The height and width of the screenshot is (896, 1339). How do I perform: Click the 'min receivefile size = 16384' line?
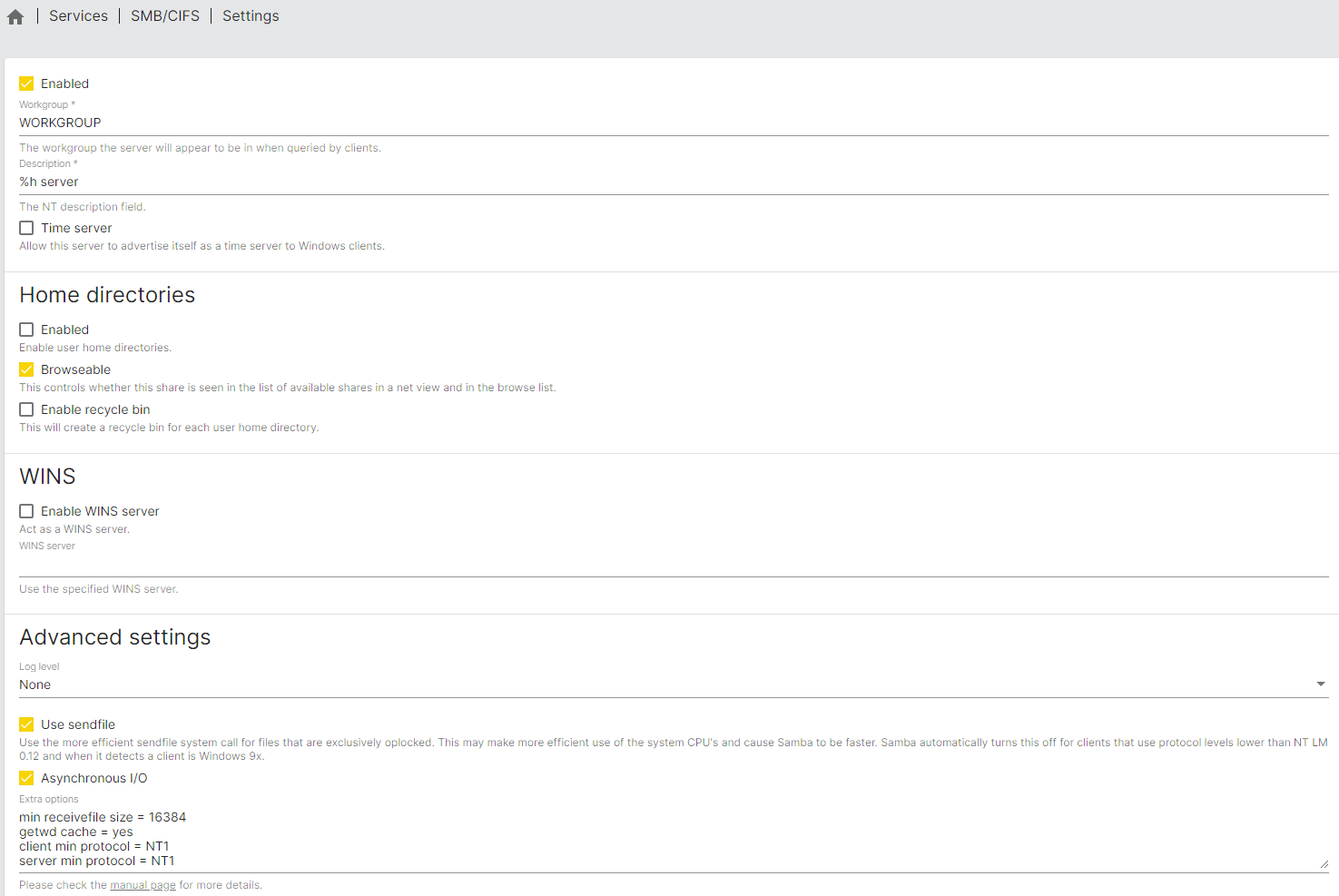[x=103, y=817]
